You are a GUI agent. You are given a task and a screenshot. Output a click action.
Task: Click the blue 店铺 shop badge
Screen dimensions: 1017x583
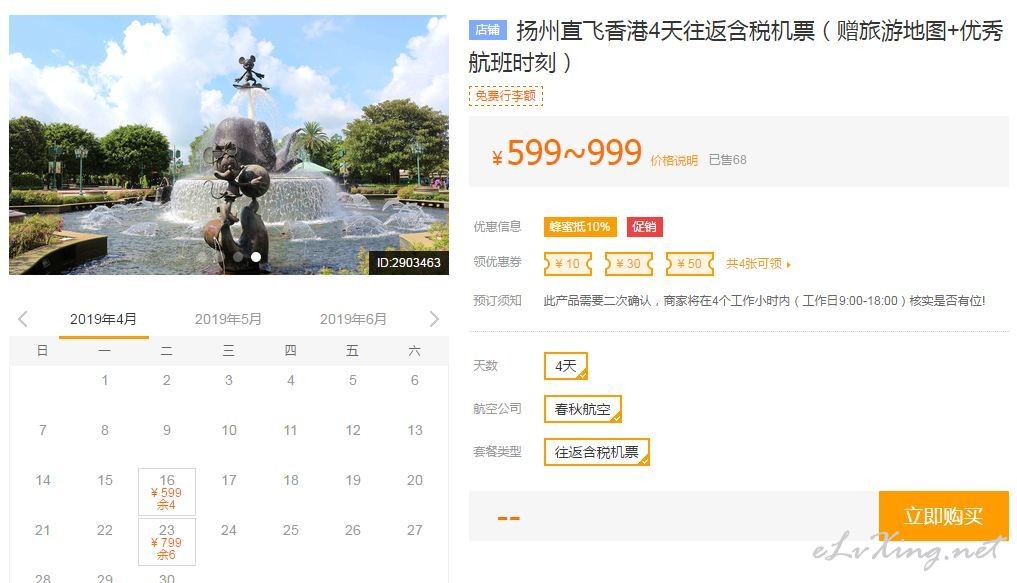(x=487, y=30)
